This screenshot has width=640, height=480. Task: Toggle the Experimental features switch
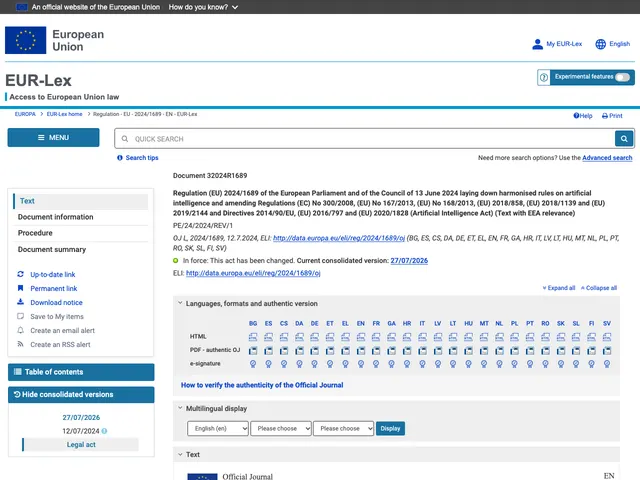coord(622,77)
